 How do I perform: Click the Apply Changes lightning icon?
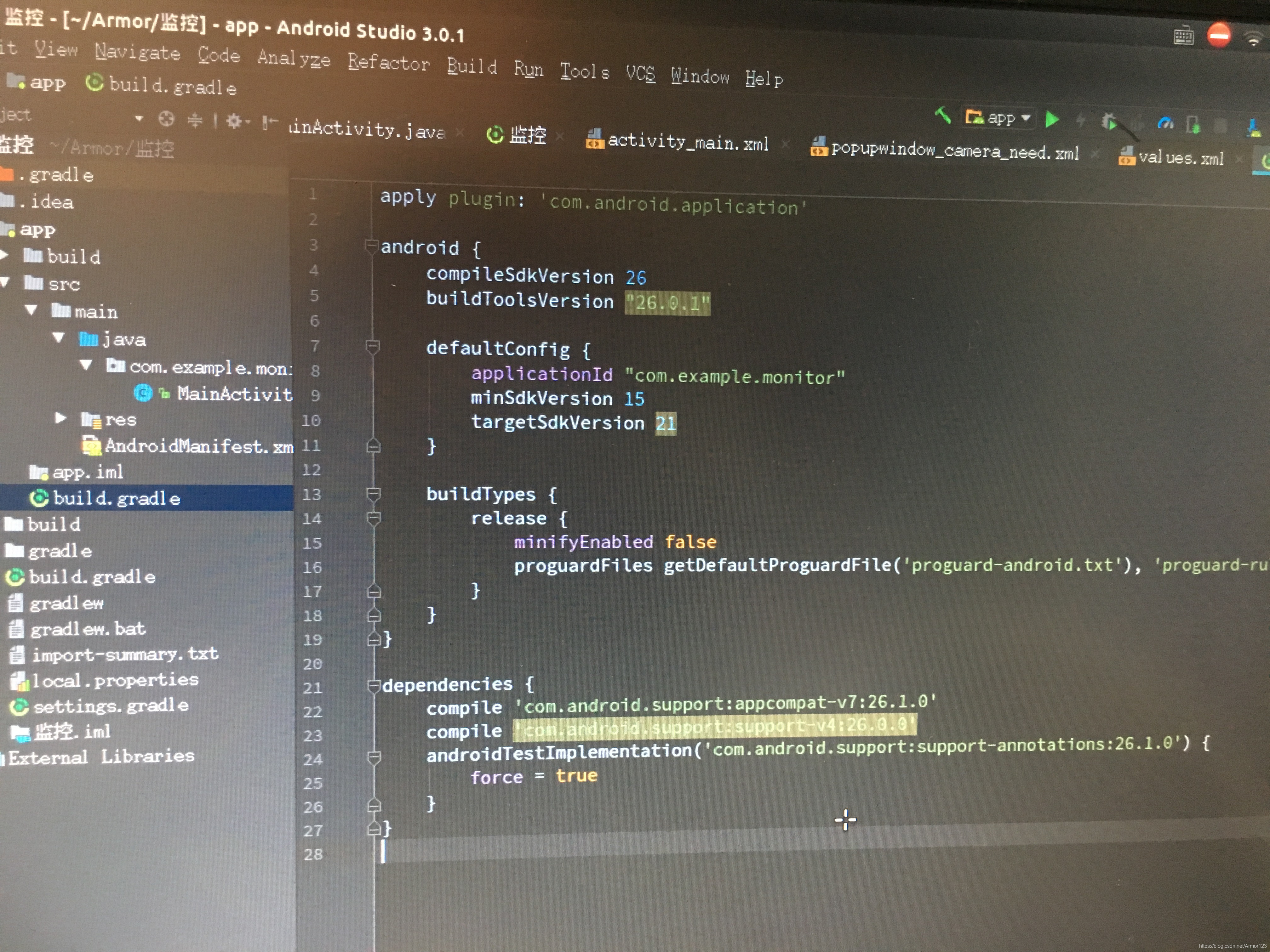(x=1080, y=120)
